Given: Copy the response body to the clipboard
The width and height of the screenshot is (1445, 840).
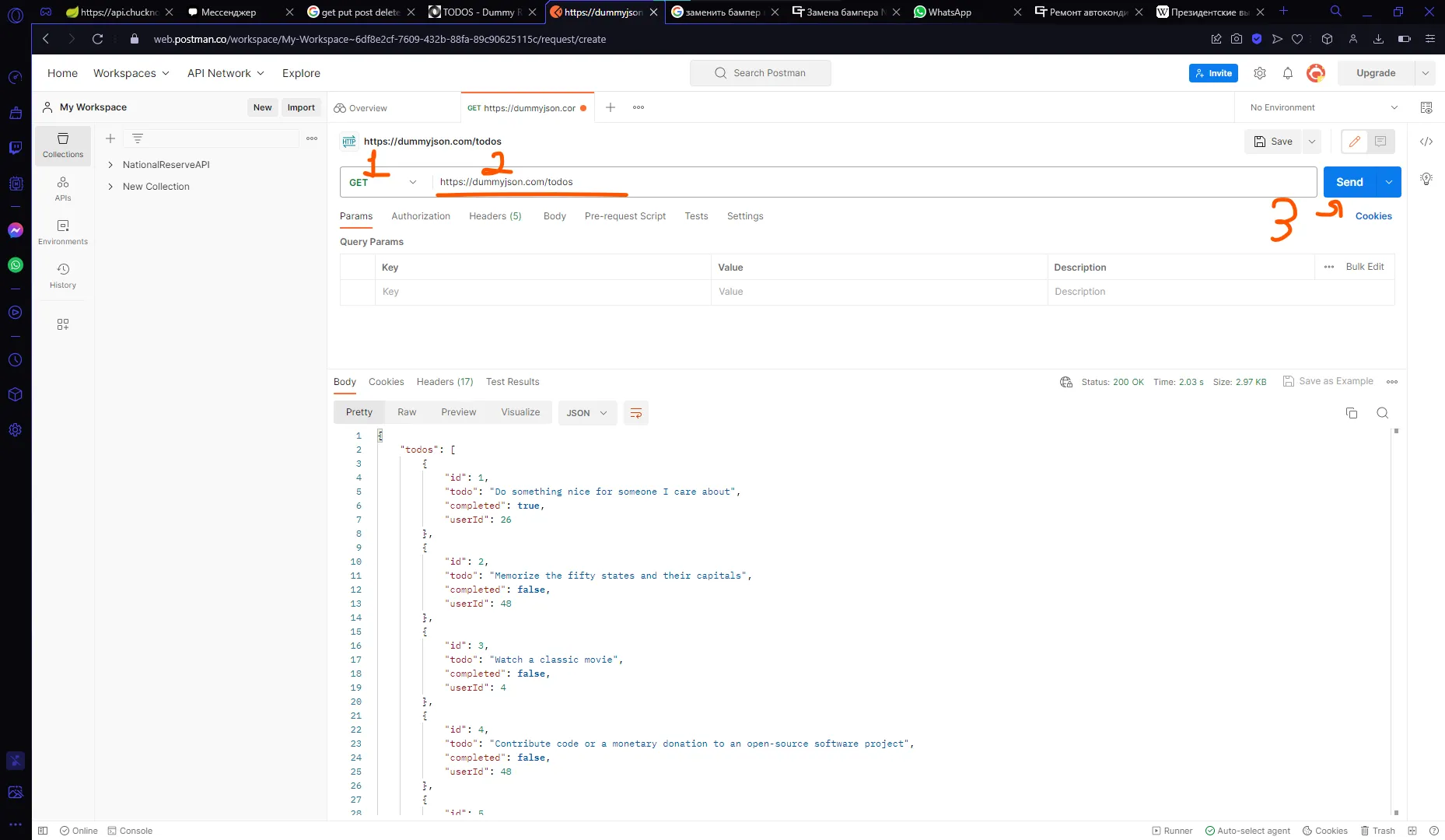Looking at the screenshot, I should point(1352,413).
